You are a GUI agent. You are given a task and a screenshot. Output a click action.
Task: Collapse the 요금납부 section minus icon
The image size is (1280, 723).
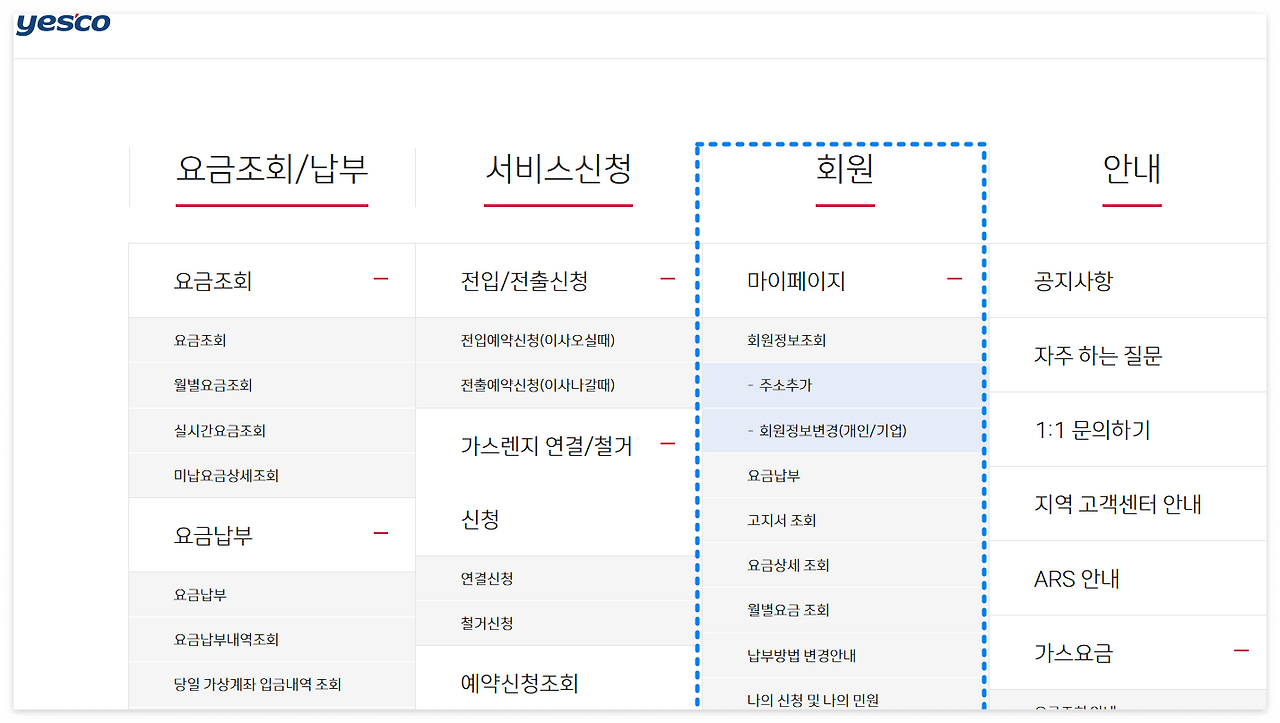[x=380, y=534]
